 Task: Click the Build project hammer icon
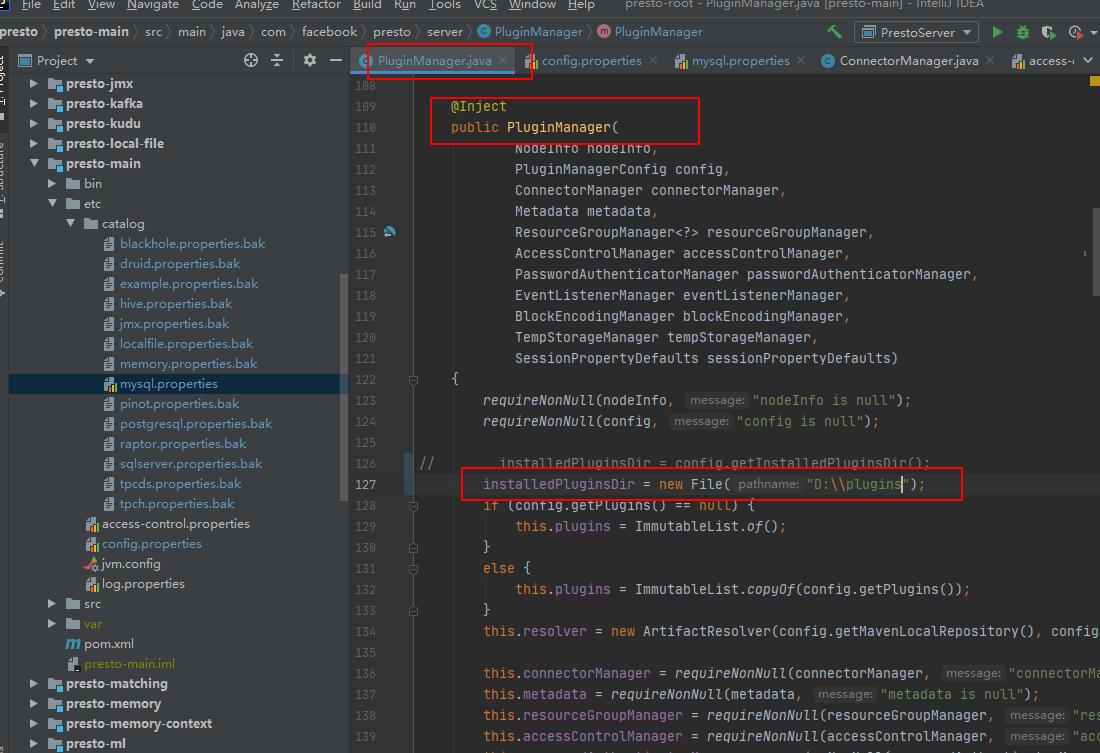(x=834, y=32)
